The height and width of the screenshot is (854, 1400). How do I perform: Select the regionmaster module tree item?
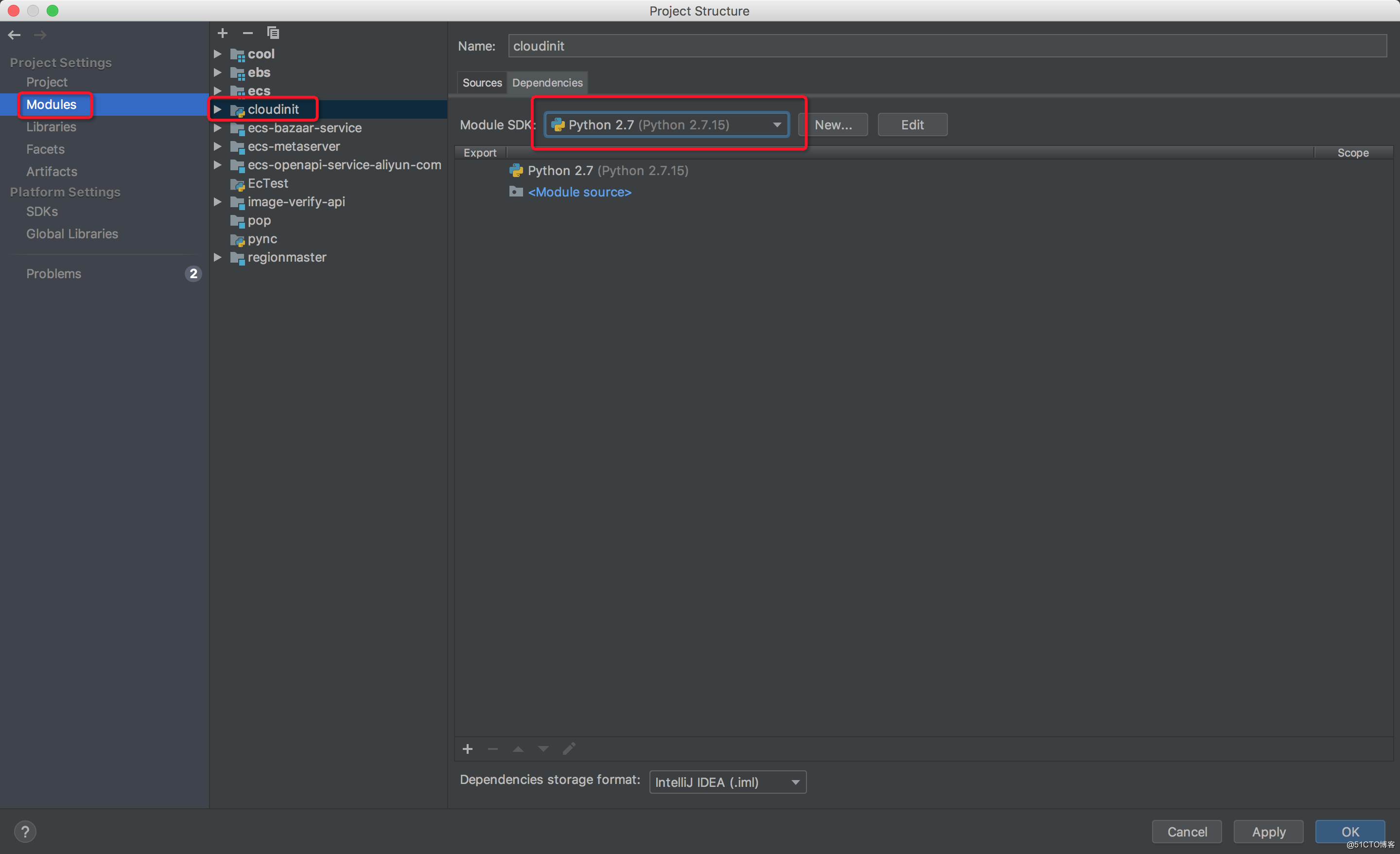288,257
